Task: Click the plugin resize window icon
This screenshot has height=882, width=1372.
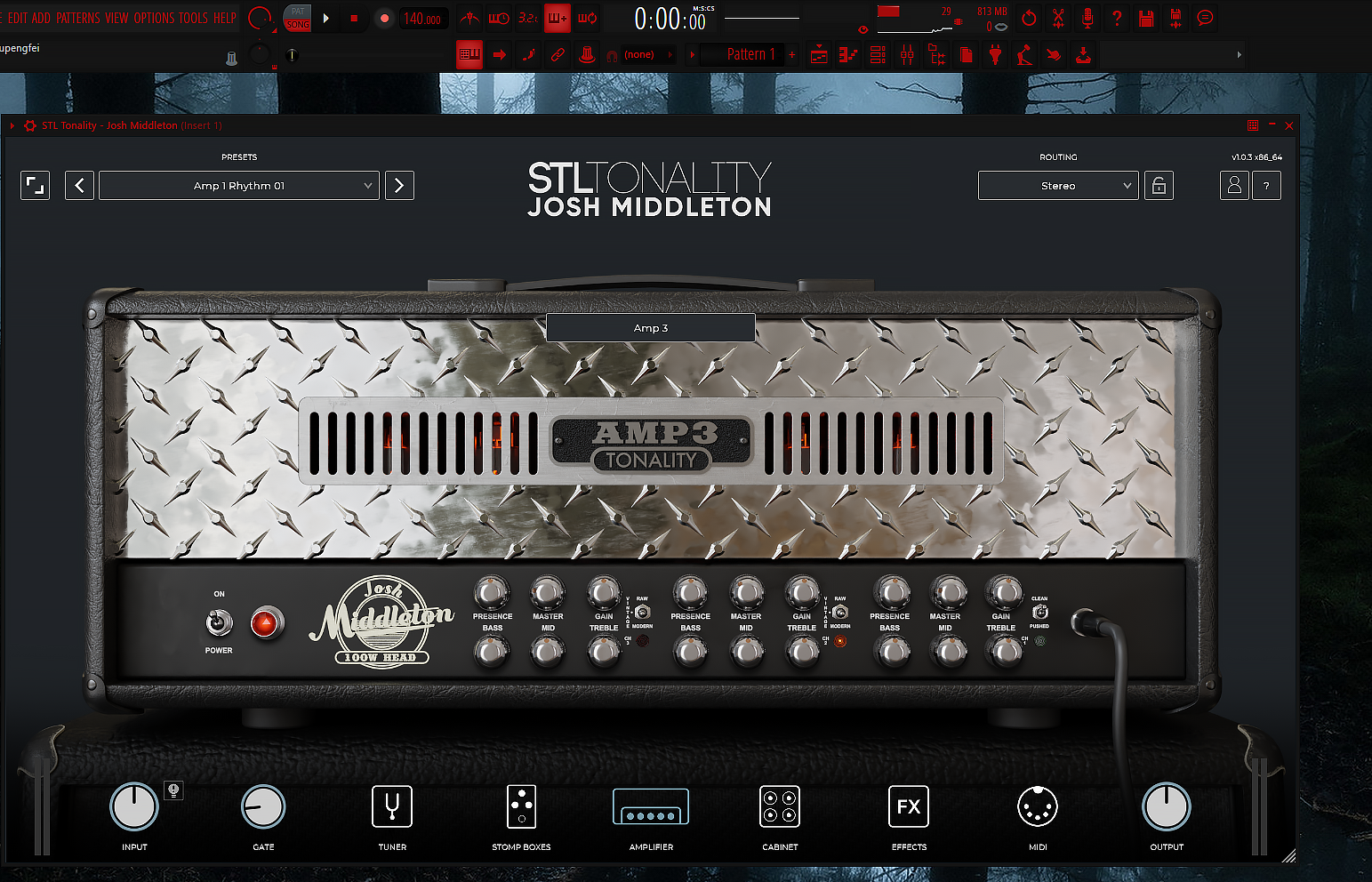Action: click(35, 186)
